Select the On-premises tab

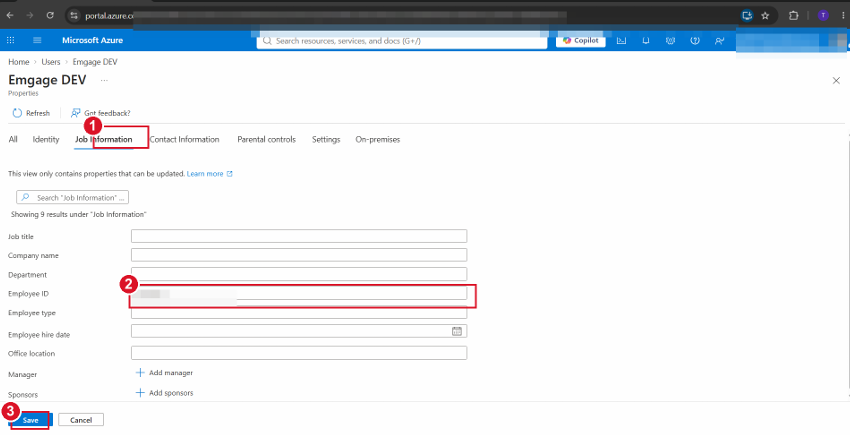(378, 139)
